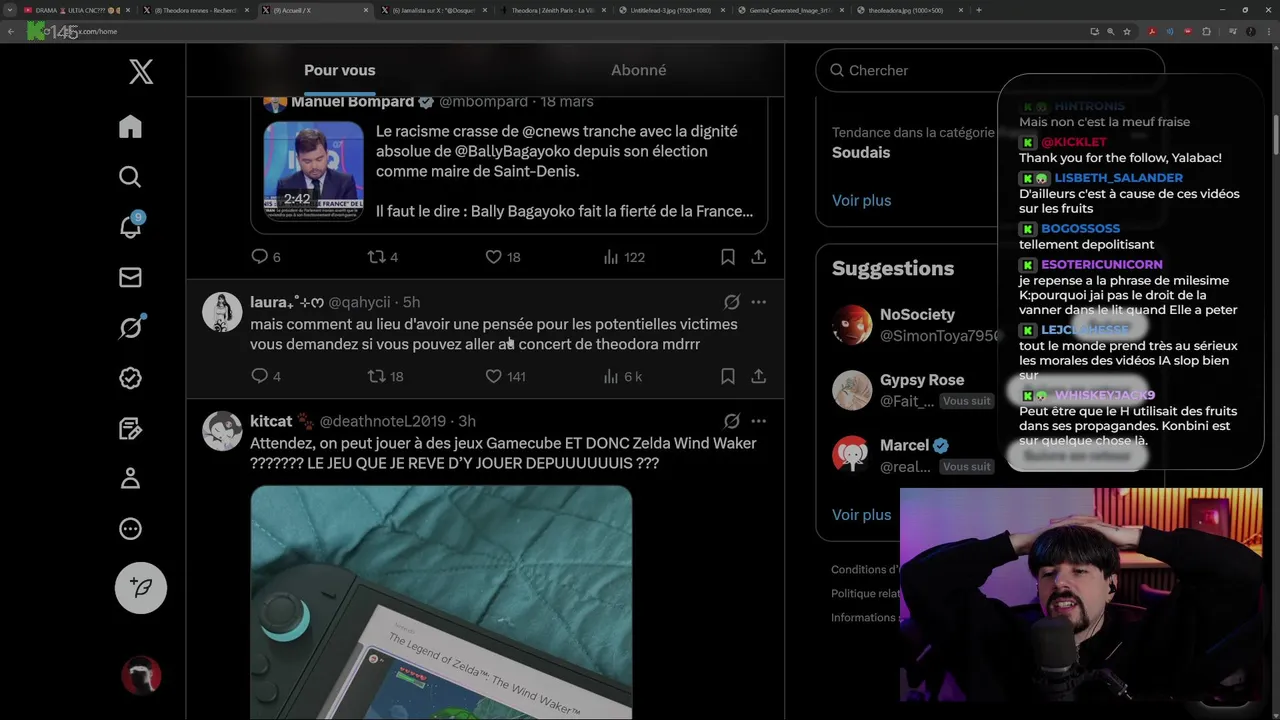The width and height of the screenshot is (1280, 720).
Task: Open the account avatar at sidebar bottom
Action: click(141, 676)
